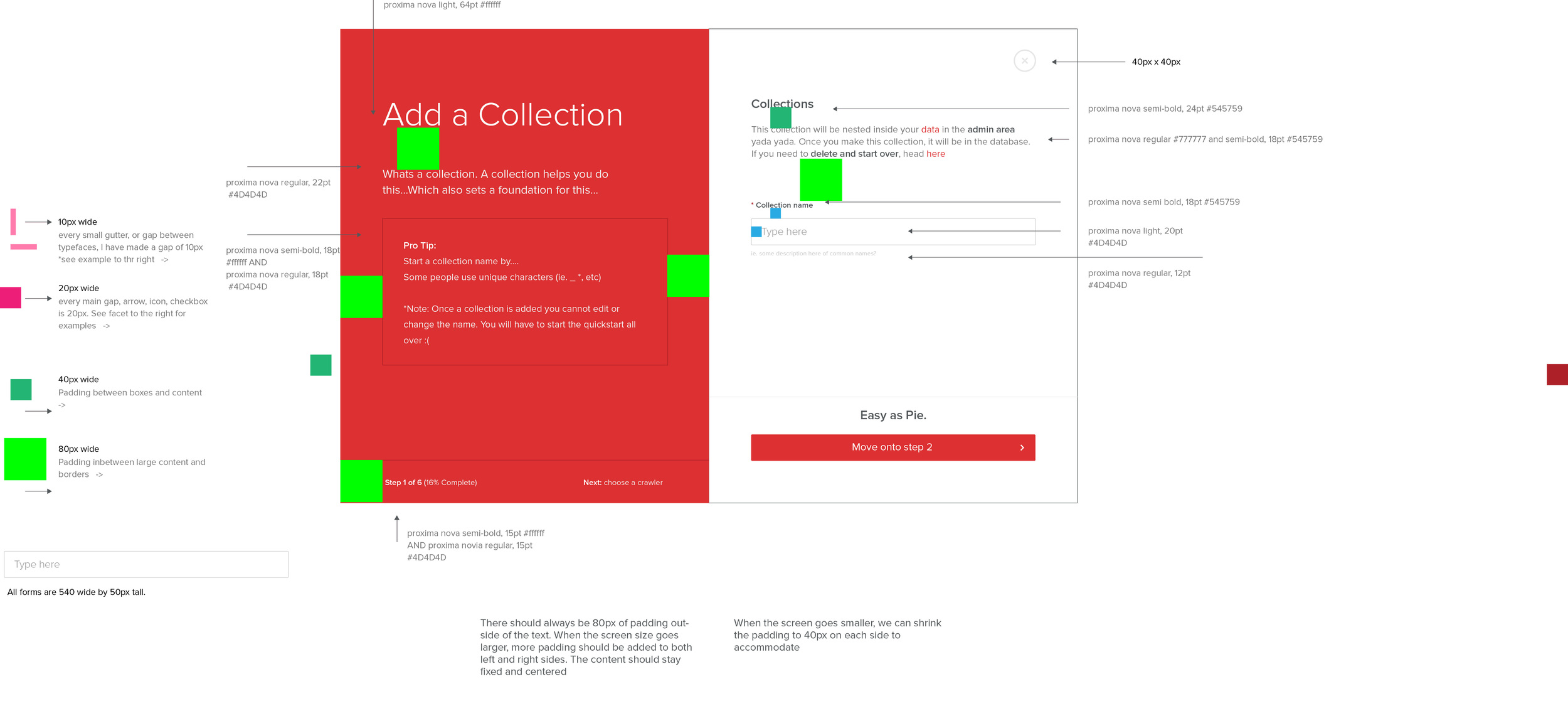
Task: Pick the dark red square at far right edge
Action: pyautogui.click(x=1557, y=375)
